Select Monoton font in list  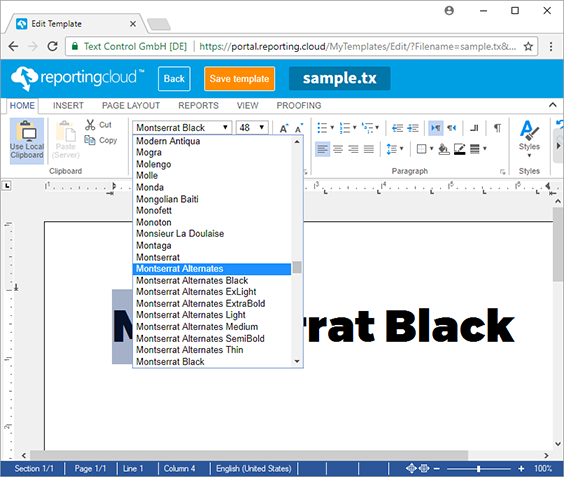pos(212,222)
